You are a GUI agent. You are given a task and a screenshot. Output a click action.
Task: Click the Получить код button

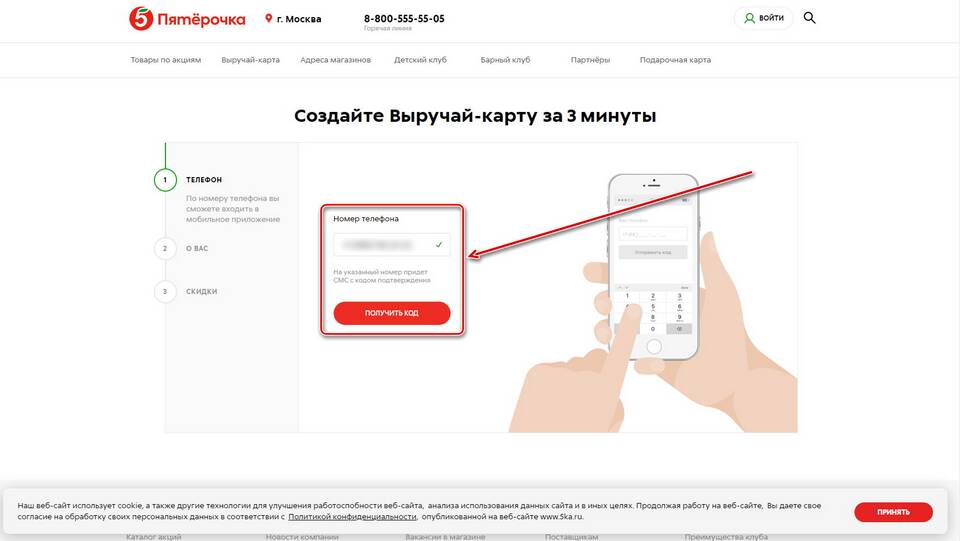(392, 313)
